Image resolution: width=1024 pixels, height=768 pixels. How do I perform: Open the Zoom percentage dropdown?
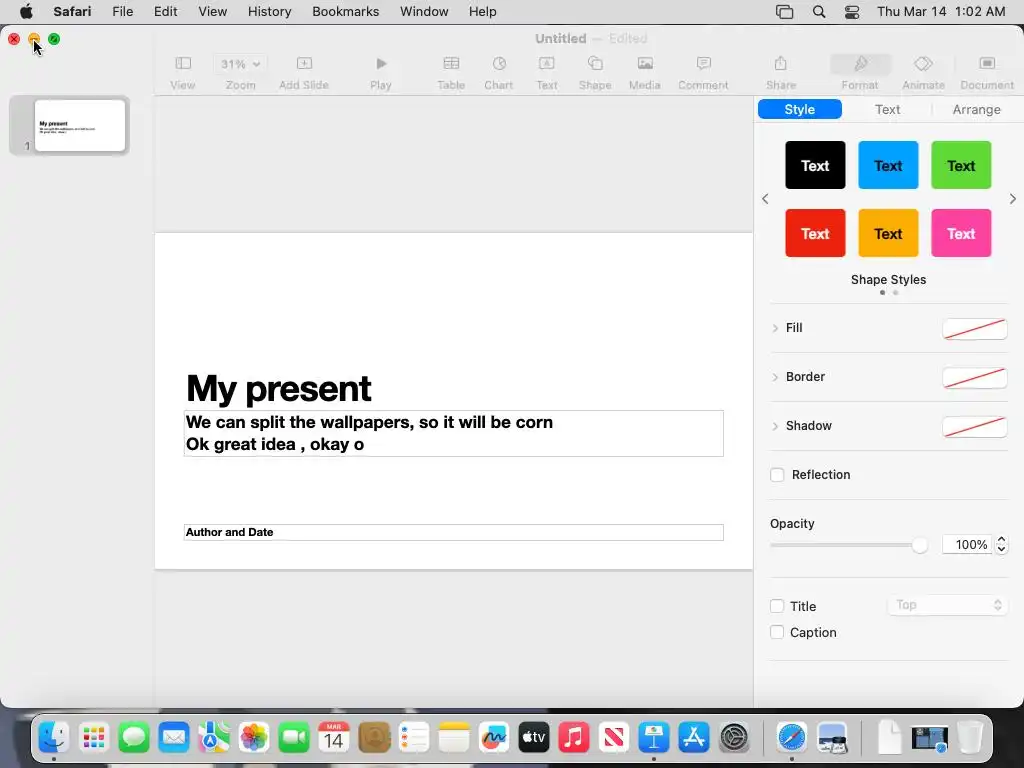pyautogui.click(x=240, y=64)
